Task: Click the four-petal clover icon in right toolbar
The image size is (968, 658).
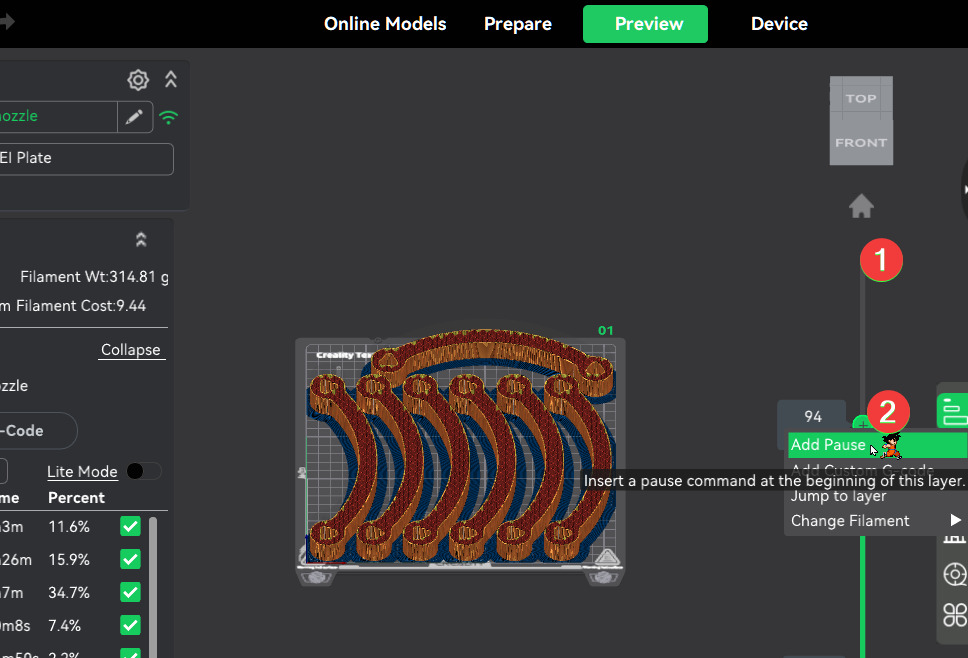Action: (955, 615)
